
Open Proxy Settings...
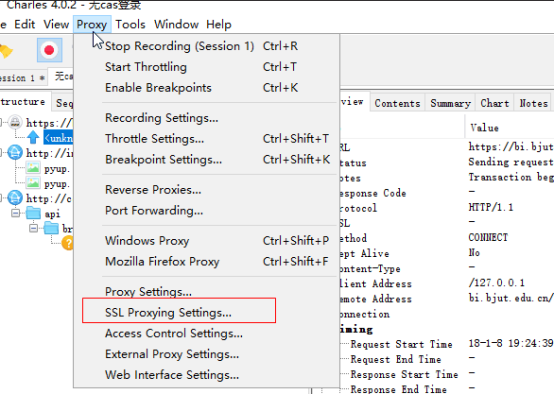click(206, 292)
